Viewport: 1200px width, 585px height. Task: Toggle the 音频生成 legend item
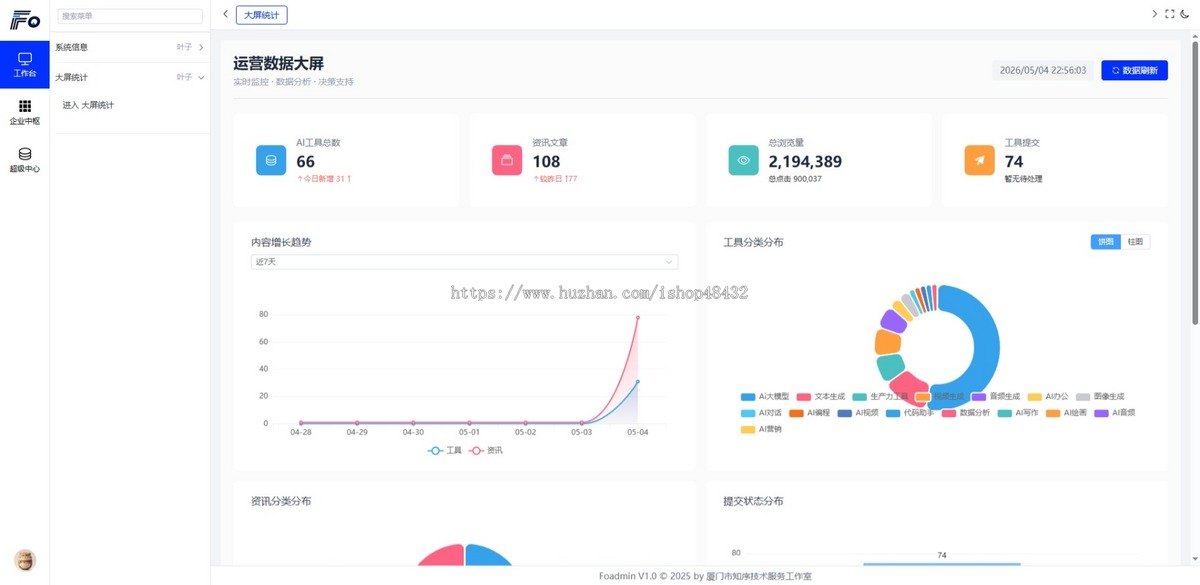tap(995, 397)
